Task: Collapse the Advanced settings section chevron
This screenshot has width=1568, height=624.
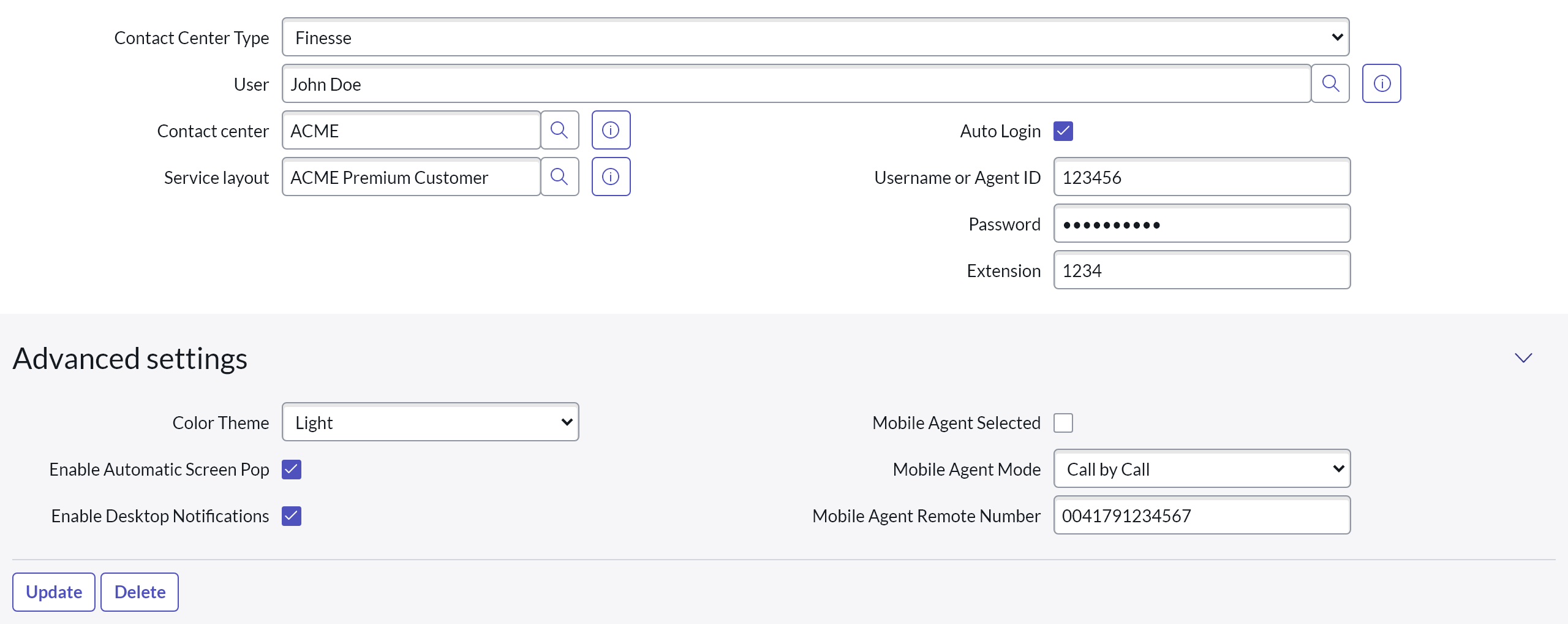Action: (x=1523, y=358)
